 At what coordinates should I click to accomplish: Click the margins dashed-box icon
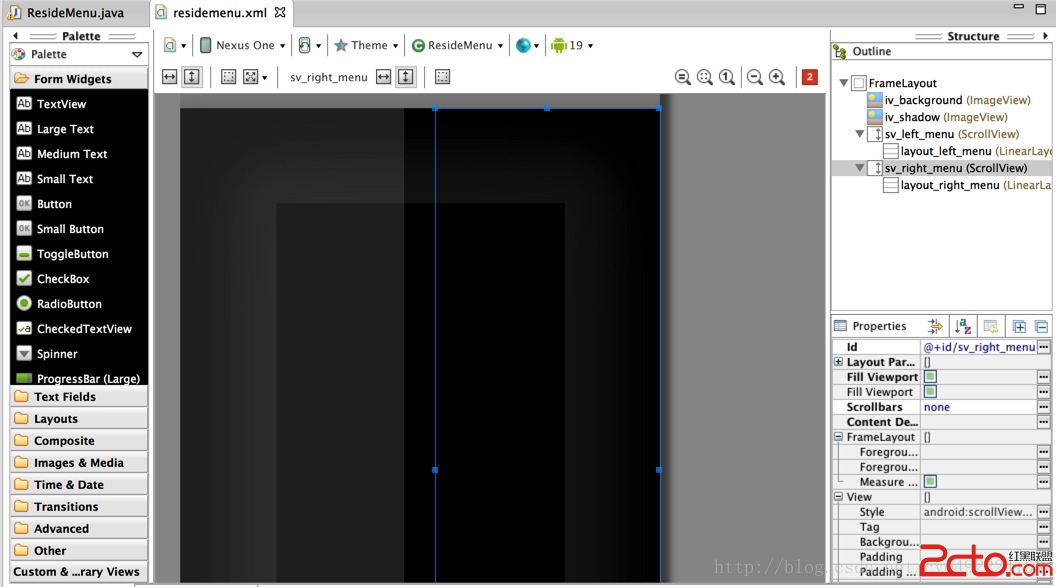229,77
